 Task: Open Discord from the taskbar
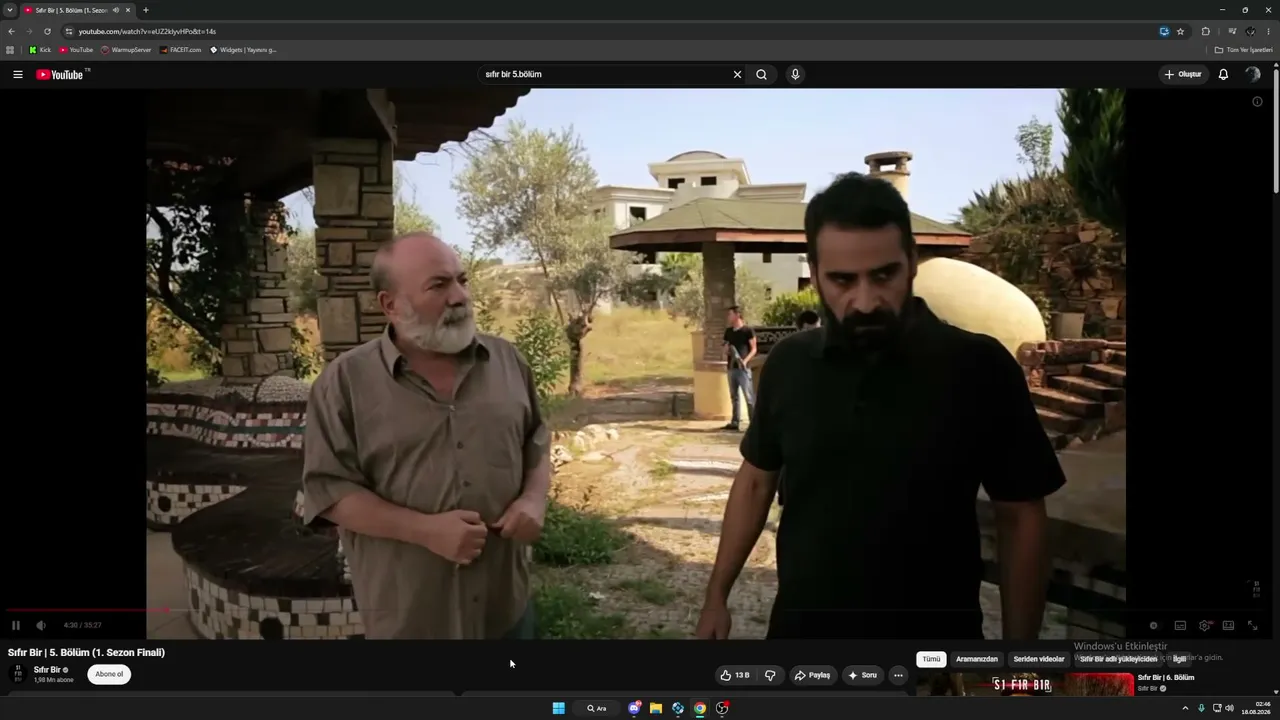click(634, 708)
